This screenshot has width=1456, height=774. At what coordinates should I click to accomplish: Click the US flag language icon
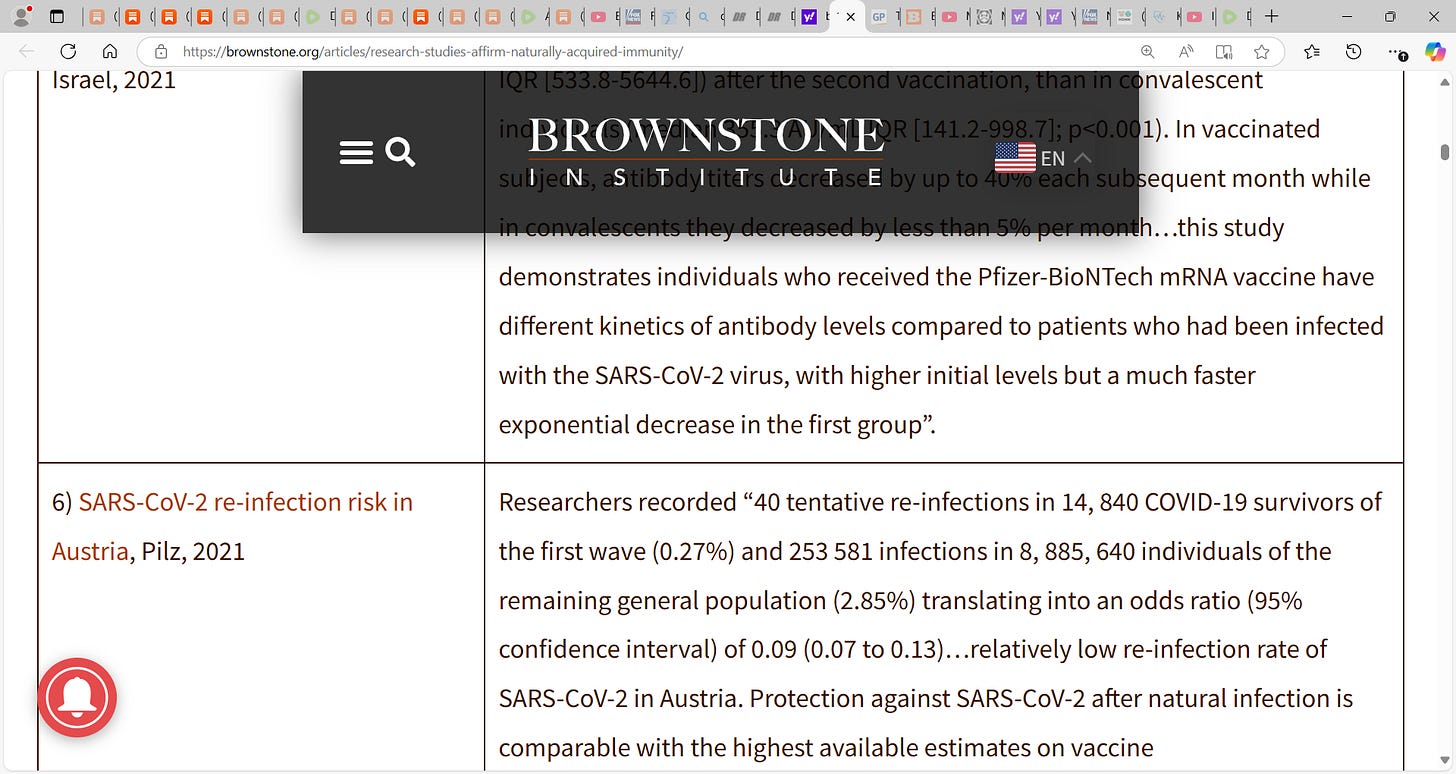click(1015, 157)
